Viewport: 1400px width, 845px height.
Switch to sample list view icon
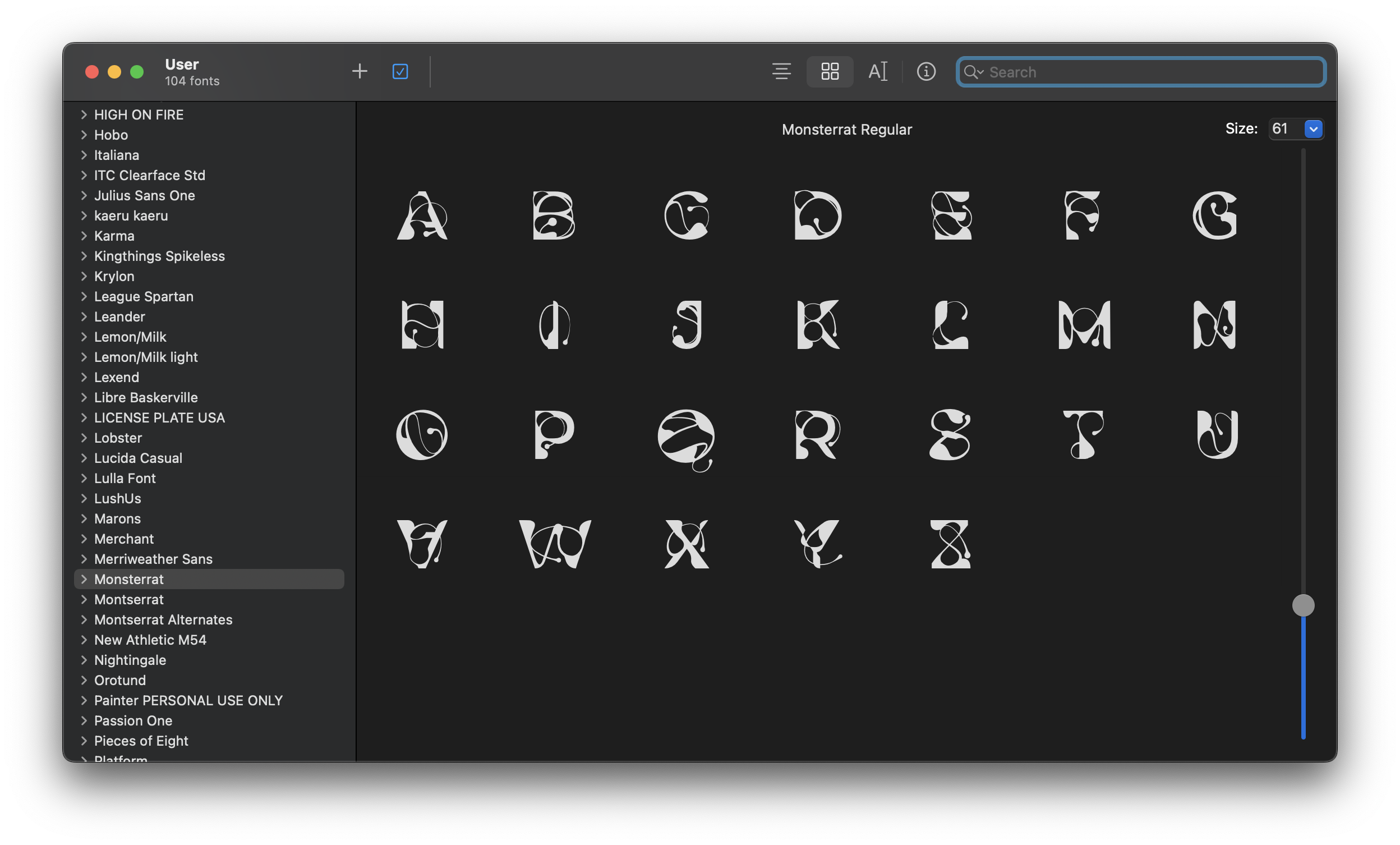(781, 72)
